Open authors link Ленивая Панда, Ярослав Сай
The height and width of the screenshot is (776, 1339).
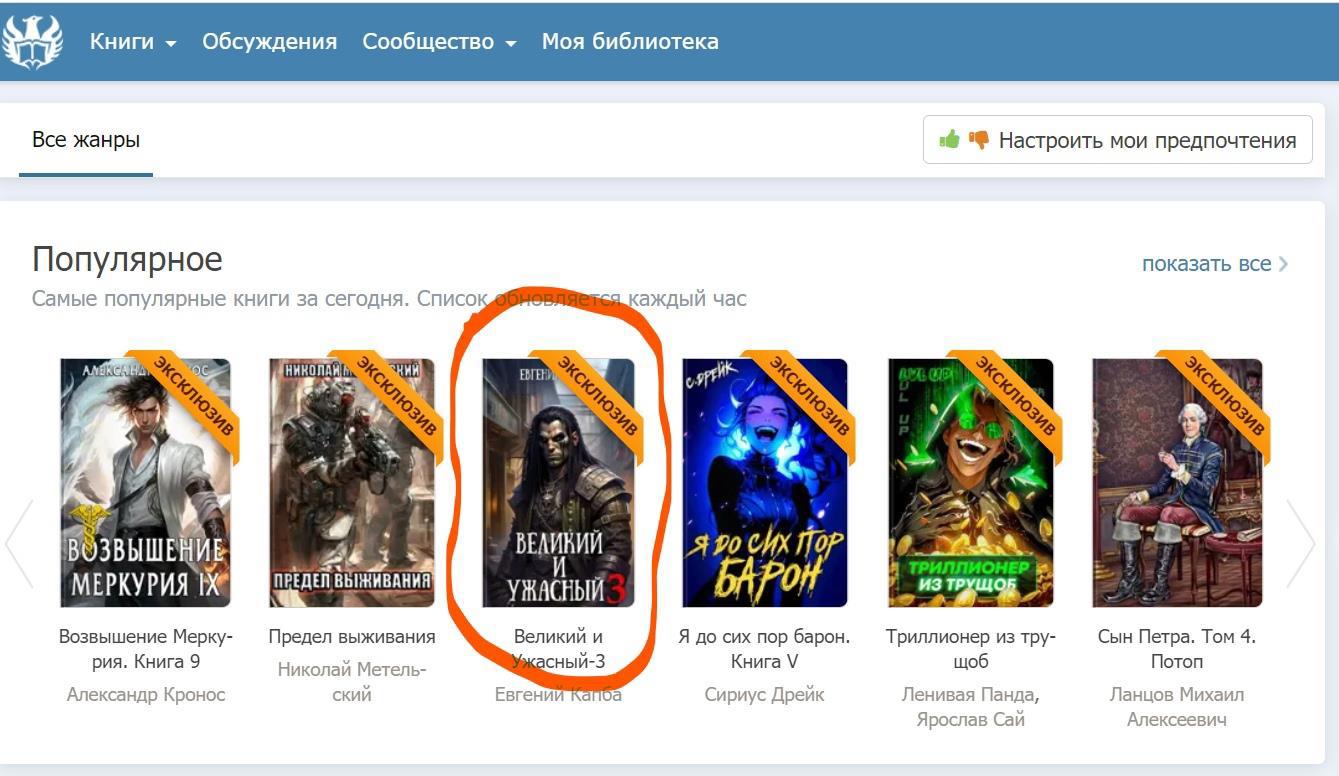coord(971,707)
